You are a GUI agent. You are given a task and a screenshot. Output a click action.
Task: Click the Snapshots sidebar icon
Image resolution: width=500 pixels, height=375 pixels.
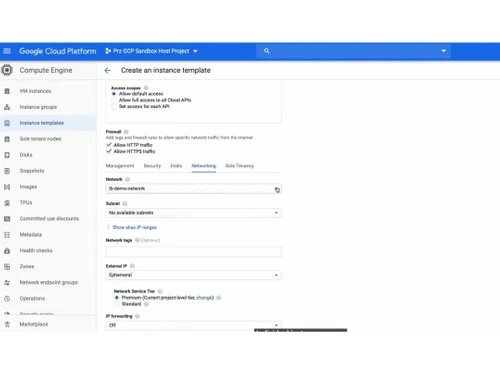(x=7, y=171)
